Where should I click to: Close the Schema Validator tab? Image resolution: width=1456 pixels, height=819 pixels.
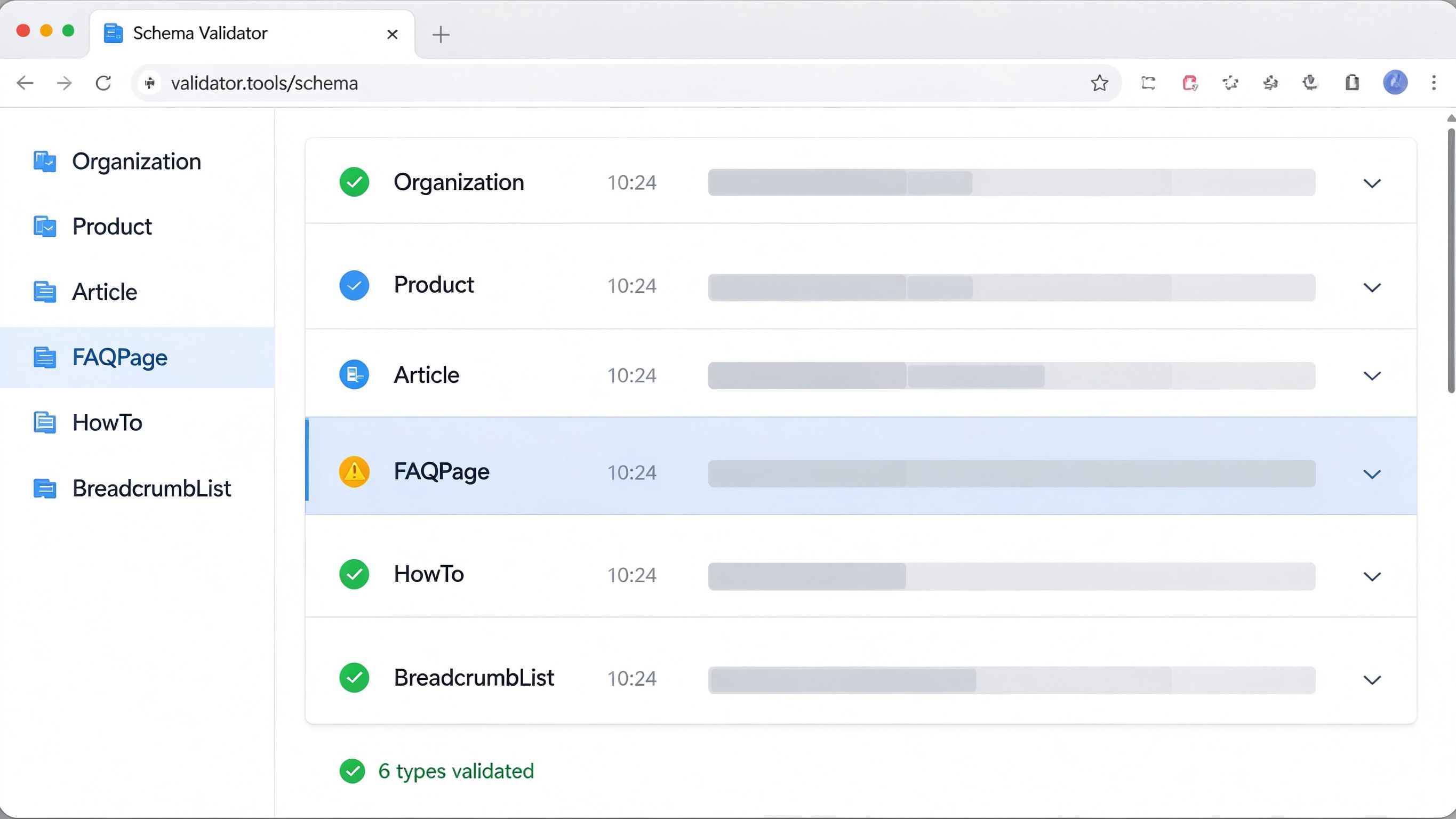pyautogui.click(x=392, y=35)
